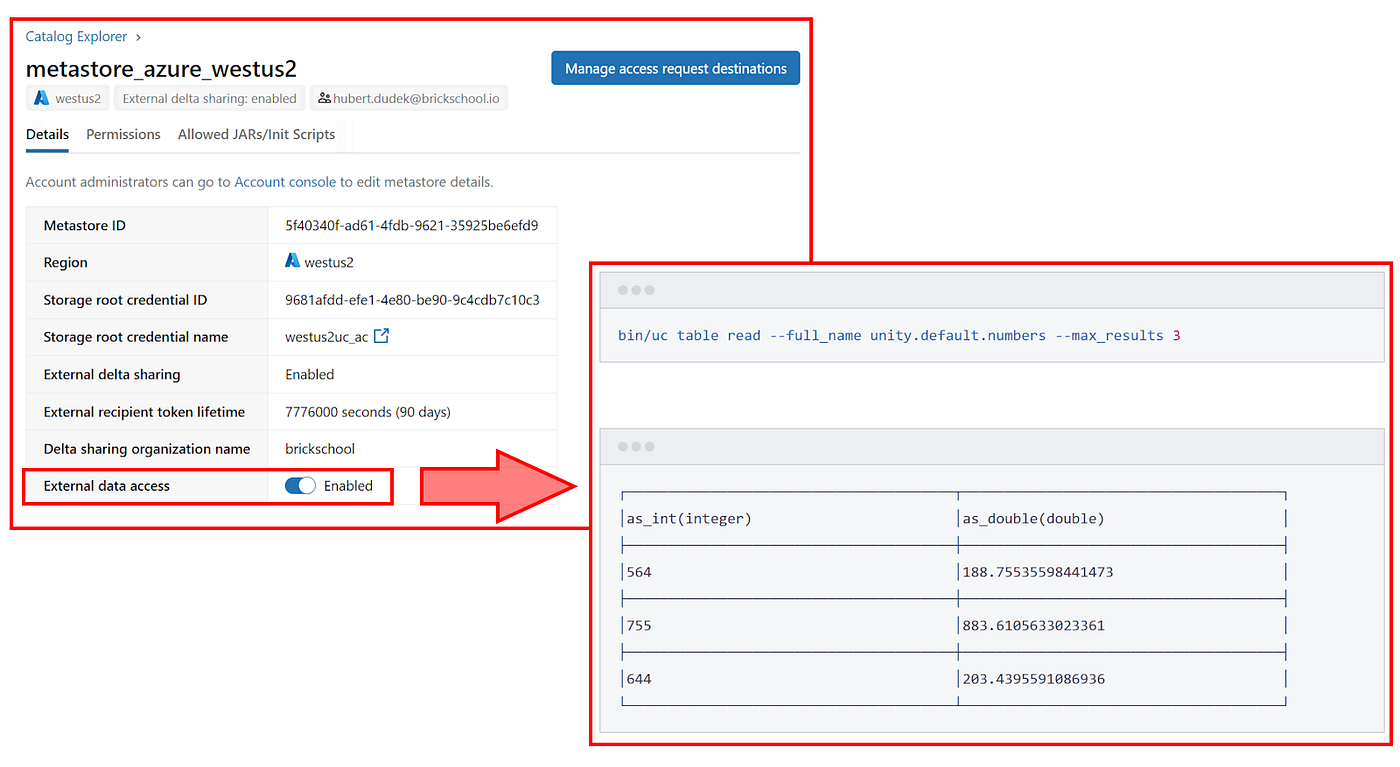The width and height of the screenshot is (1400, 767).
Task: Click the user icon beside the owner email
Action: [324, 98]
